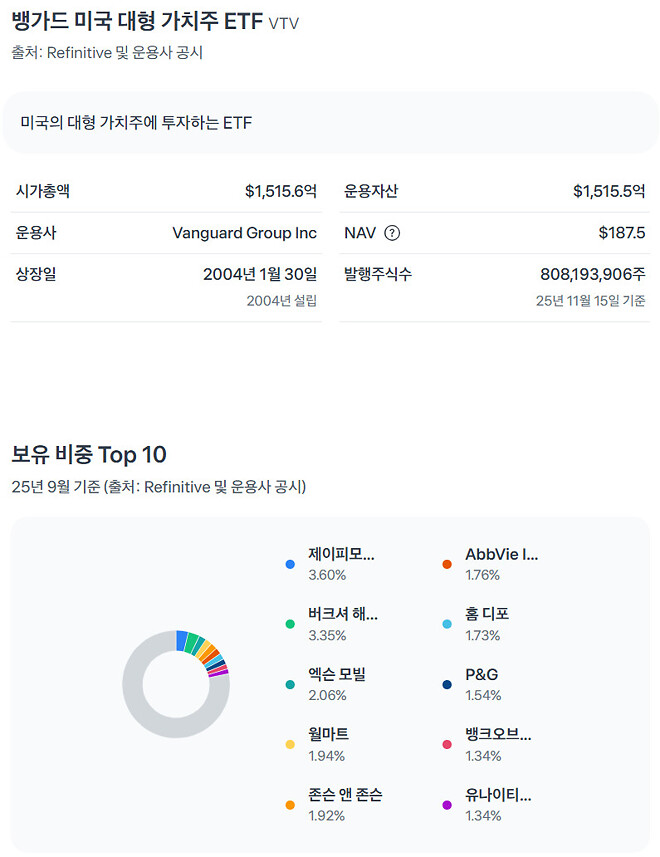Viewport: 660px width, 857px height.
Task: Select the 홈 디포 holding entry
Action: tap(487, 615)
